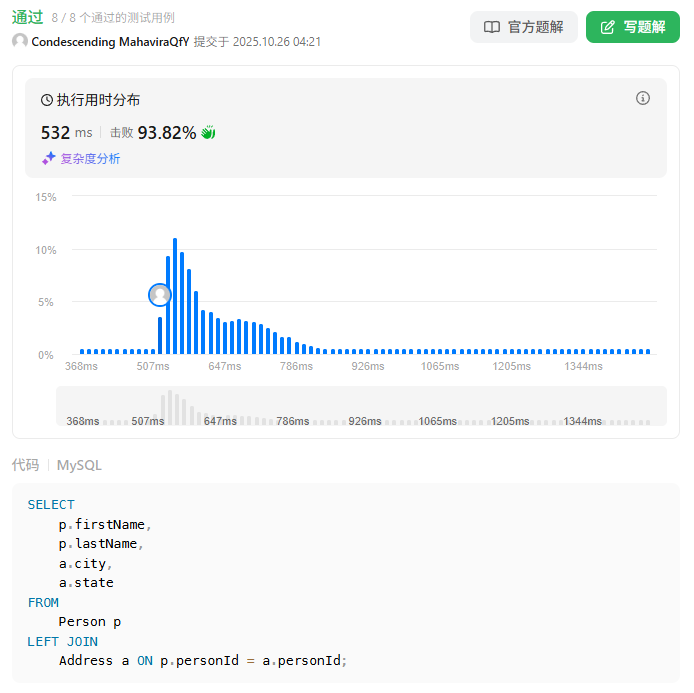
Task: Click the info icon in runtime panel
Action: 643,98
